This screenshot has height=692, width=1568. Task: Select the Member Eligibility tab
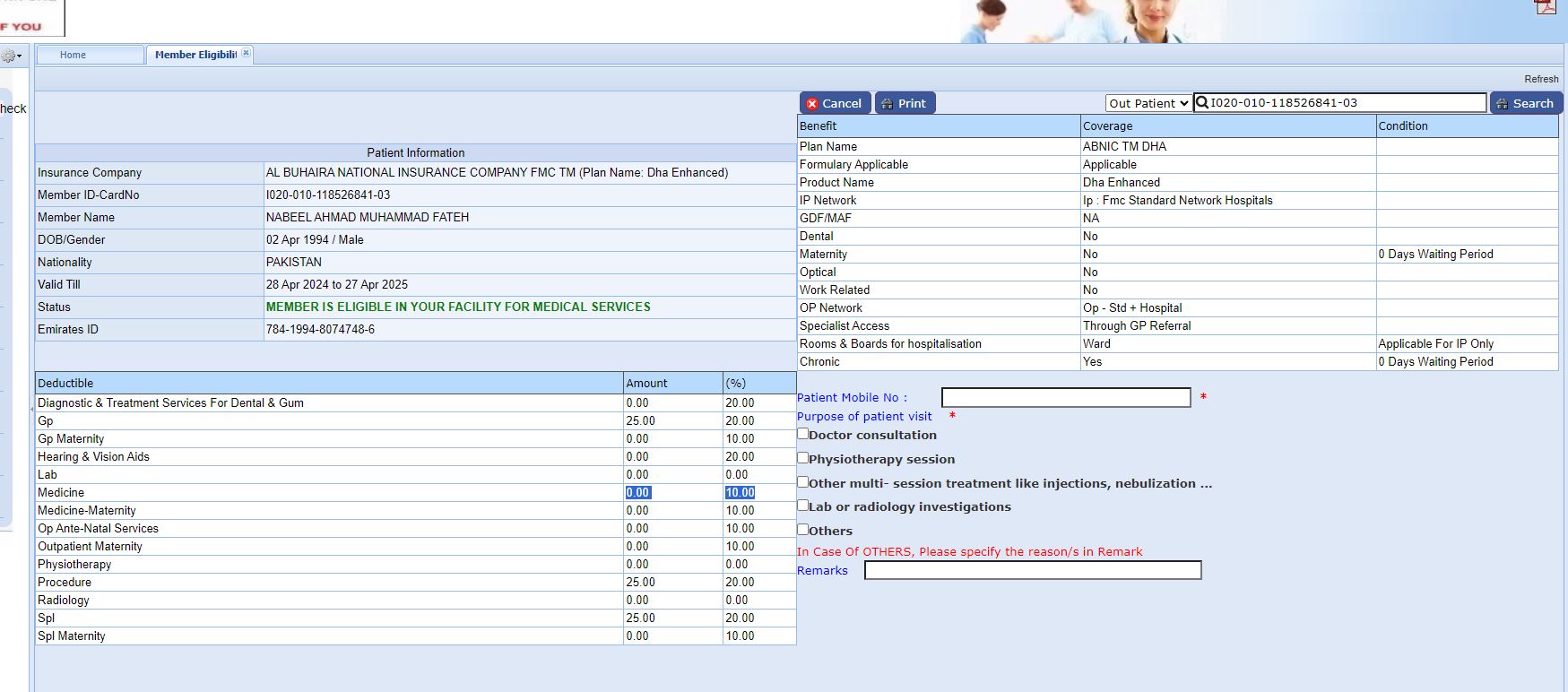195,55
